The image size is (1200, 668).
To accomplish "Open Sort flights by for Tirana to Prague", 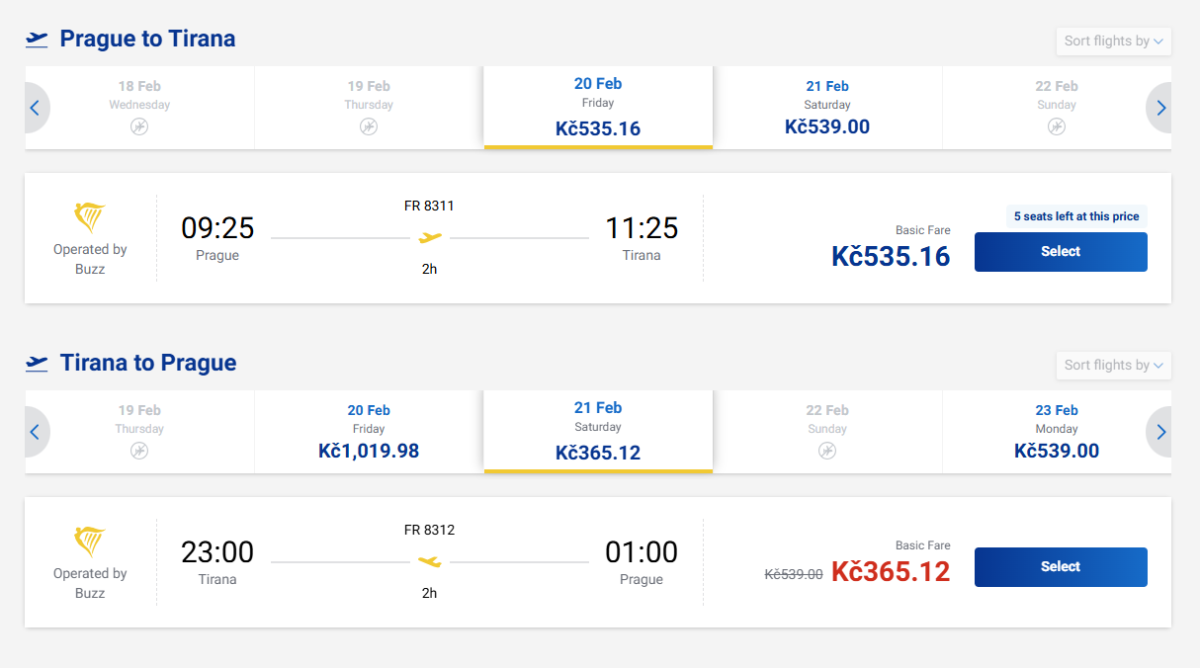I will click(1113, 365).
